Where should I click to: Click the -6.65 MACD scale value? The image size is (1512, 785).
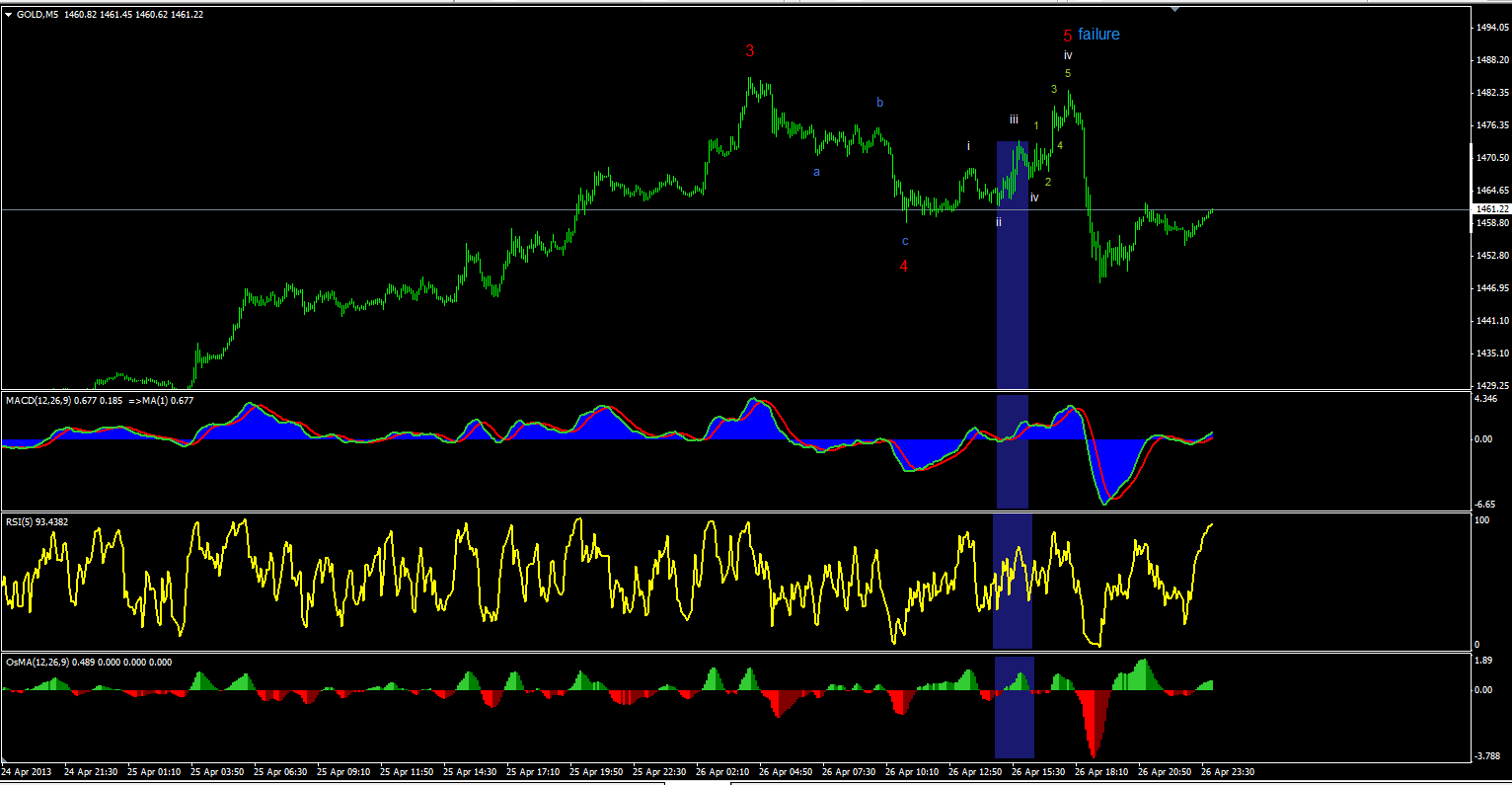tap(1487, 504)
